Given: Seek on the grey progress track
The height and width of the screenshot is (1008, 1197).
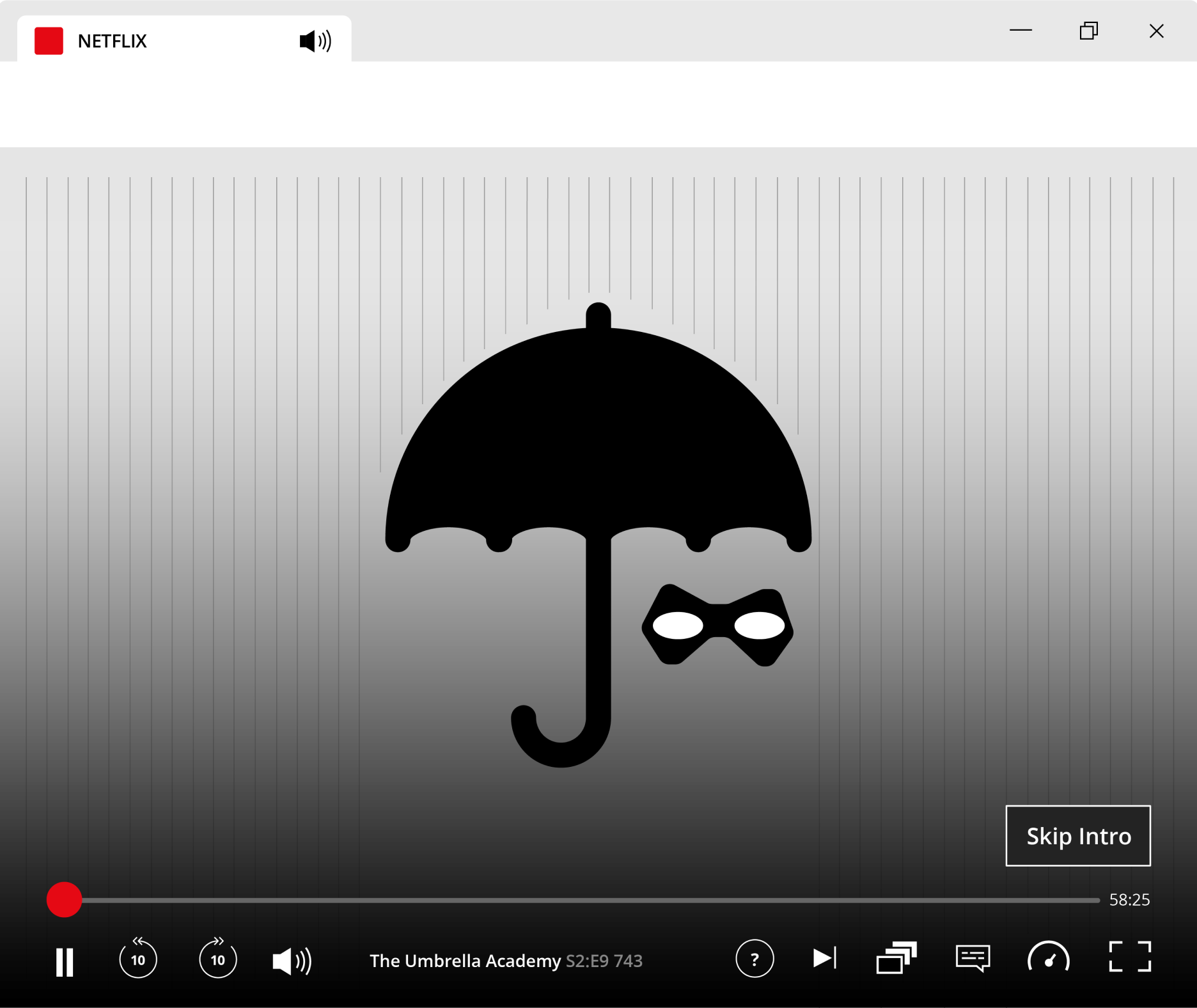Looking at the screenshot, I should click(x=591, y=900).
